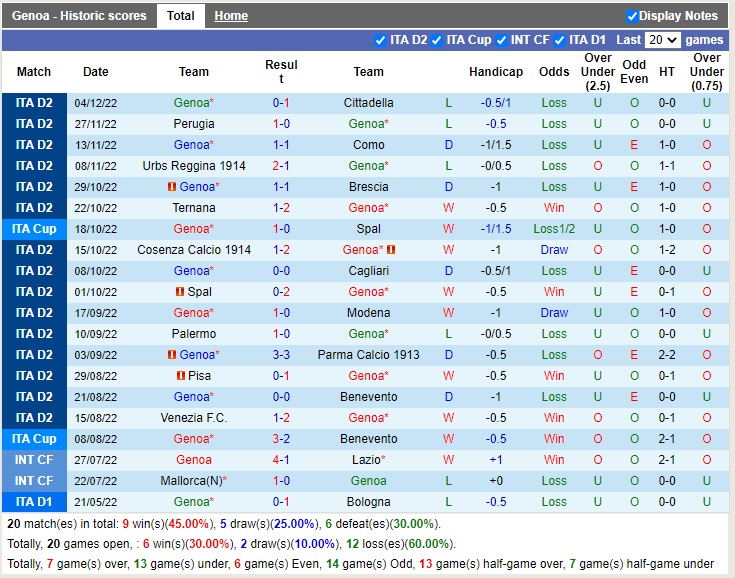
Task: Click red card icon beside Genoa versus Parma
Action: (172, 355)
